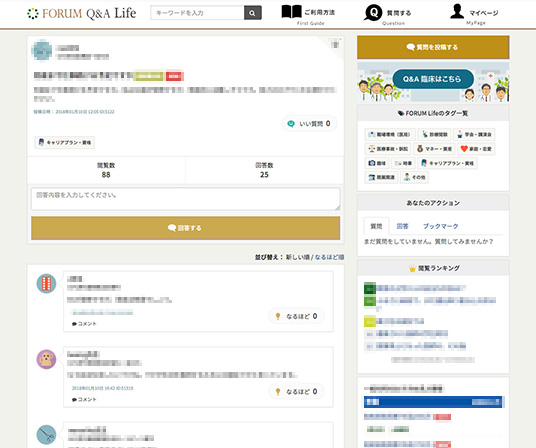This screenshot has width=536, height=448.
Task: Select the 学会・講演会 tag
Action: (x=474, y=134)
